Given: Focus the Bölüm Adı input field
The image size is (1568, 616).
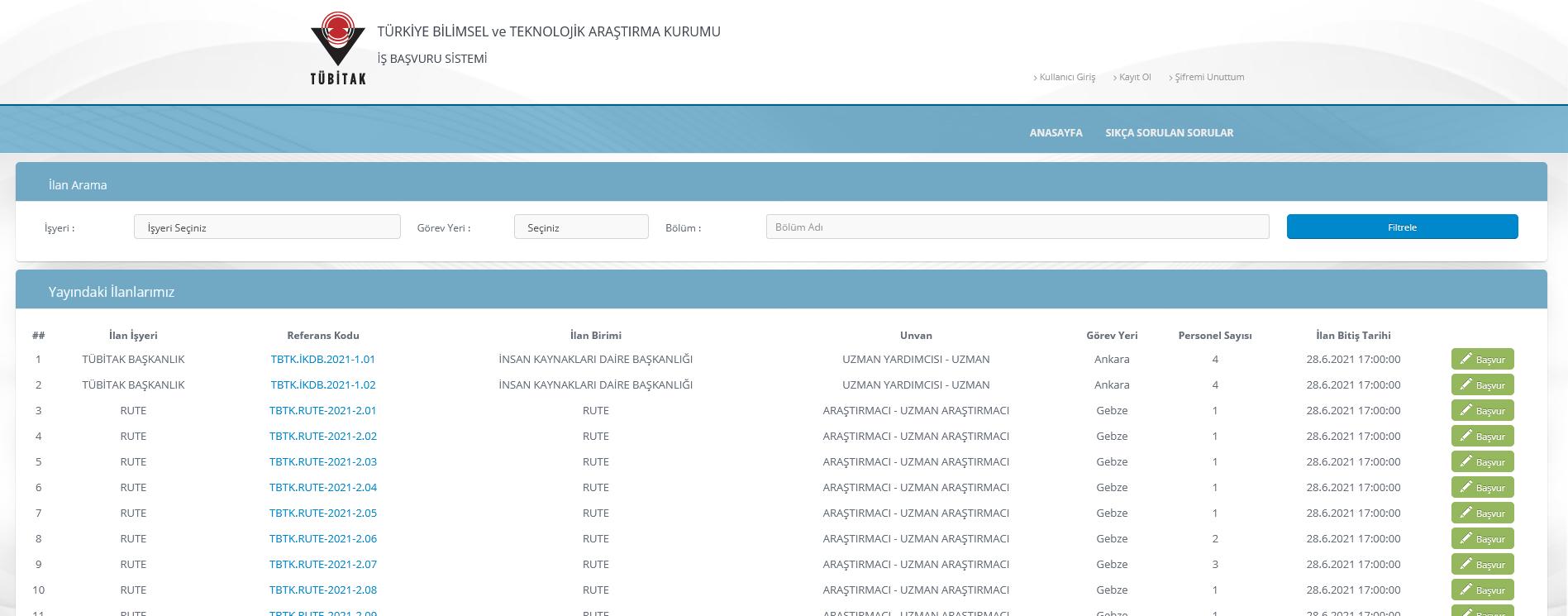Looking at the screenshot, I should (1018, 227).
